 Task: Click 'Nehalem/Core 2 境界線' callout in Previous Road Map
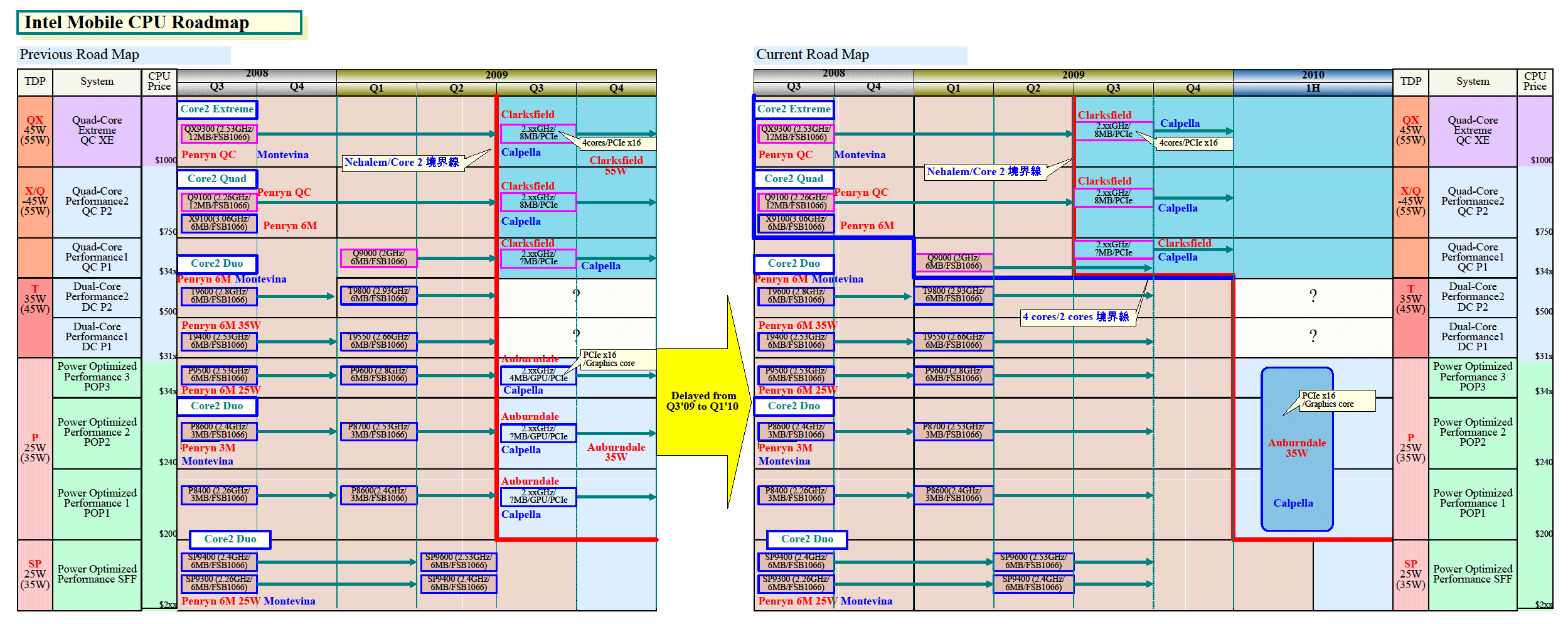[x=402, y=163]
